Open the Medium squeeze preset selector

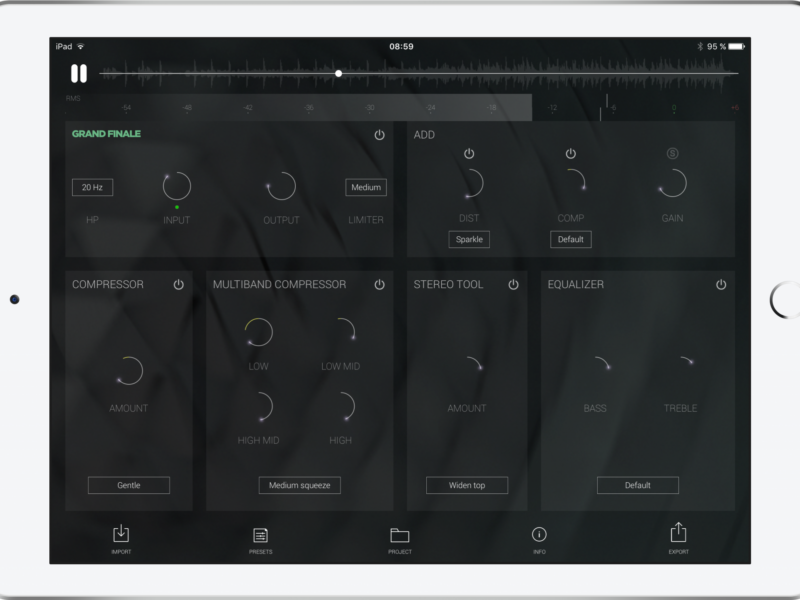[x=299, y=485]
